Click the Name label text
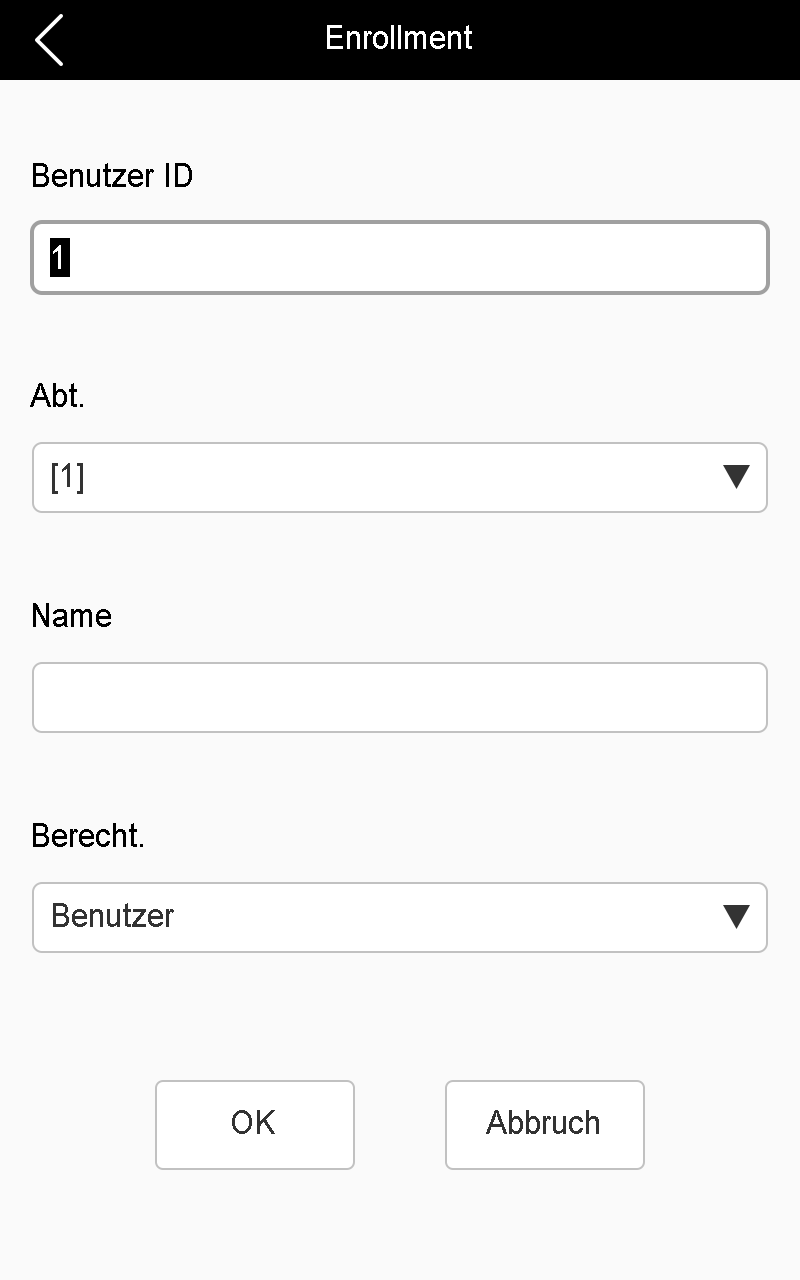 [71, 615]
